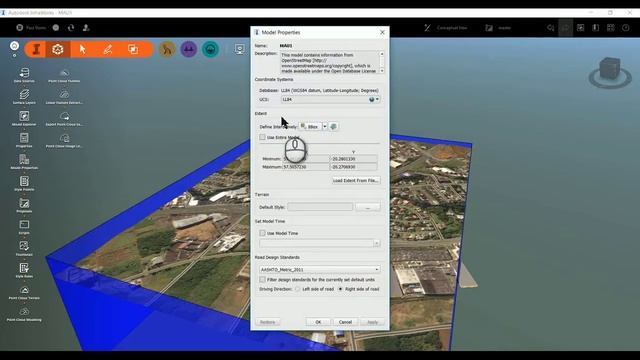Toggle Filter design standards for default units
640x360 pixels.
coord(262,280)
